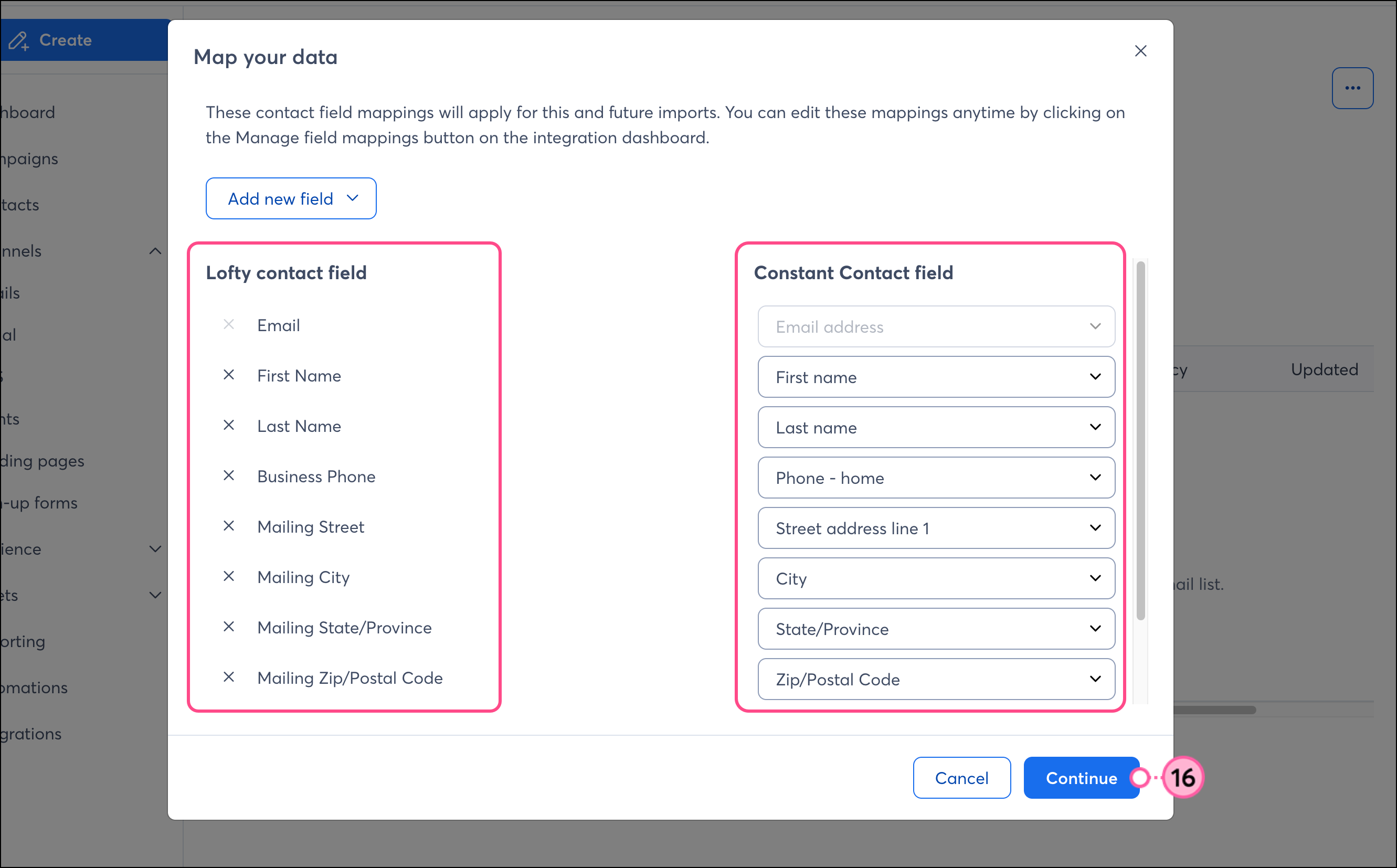Open the Phone - home mapping dropdown
1397x868 pixels.
[936, 478]
